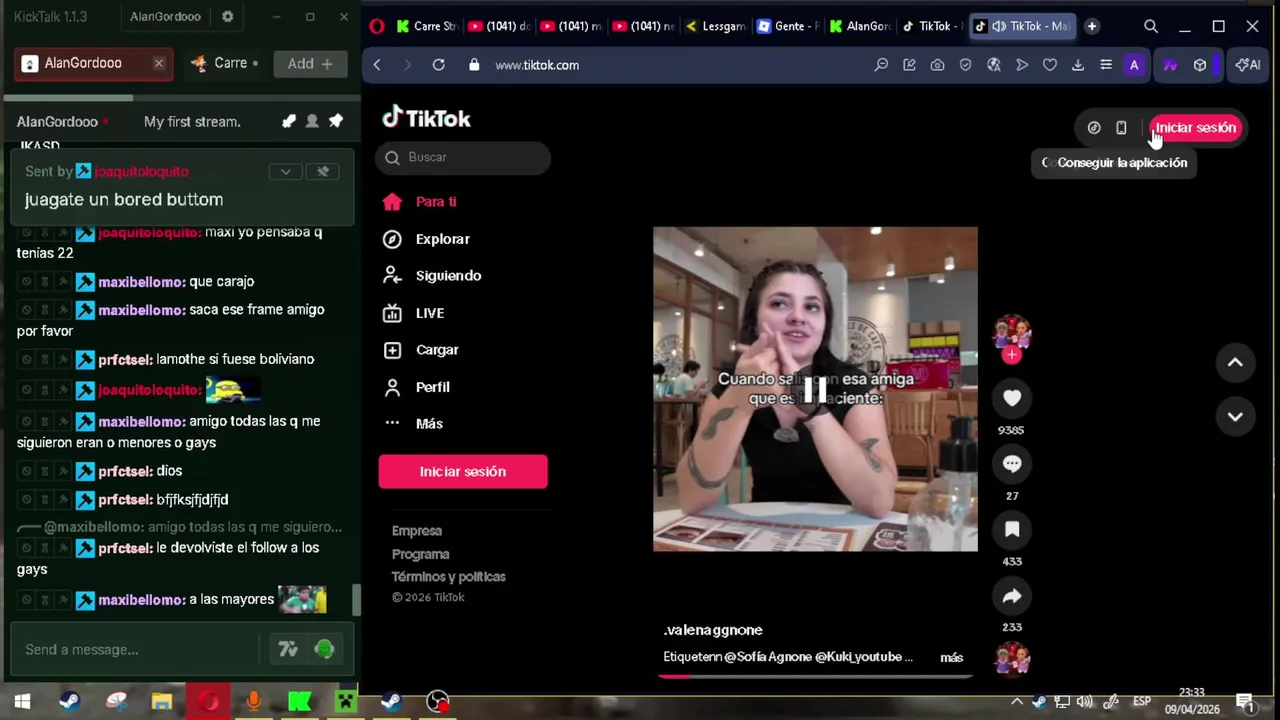
Task: Like the TikTok video with the heart icon
Action: [1012, 398]
